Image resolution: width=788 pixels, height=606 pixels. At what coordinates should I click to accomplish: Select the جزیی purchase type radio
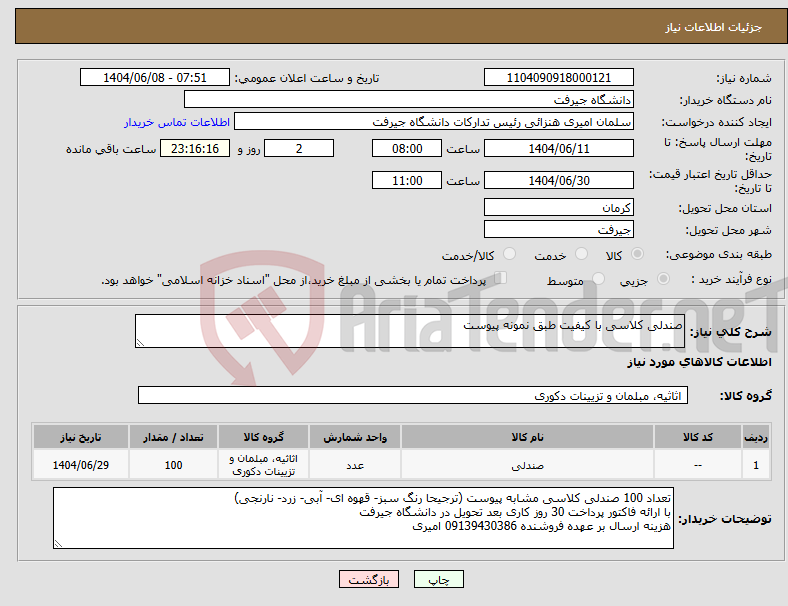point(663,278)
